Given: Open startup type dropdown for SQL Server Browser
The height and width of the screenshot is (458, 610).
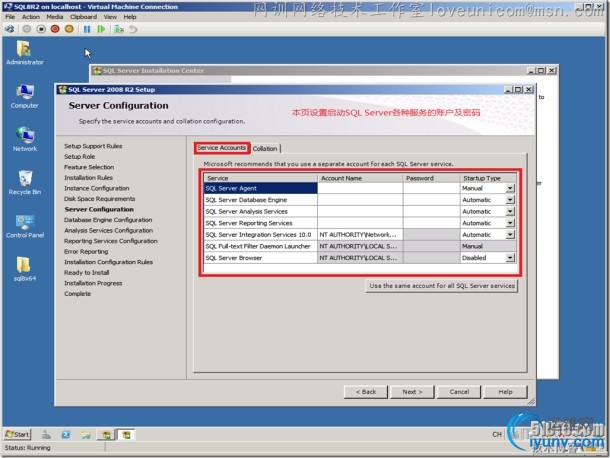Looking at the screenshot, I should 510,258.
